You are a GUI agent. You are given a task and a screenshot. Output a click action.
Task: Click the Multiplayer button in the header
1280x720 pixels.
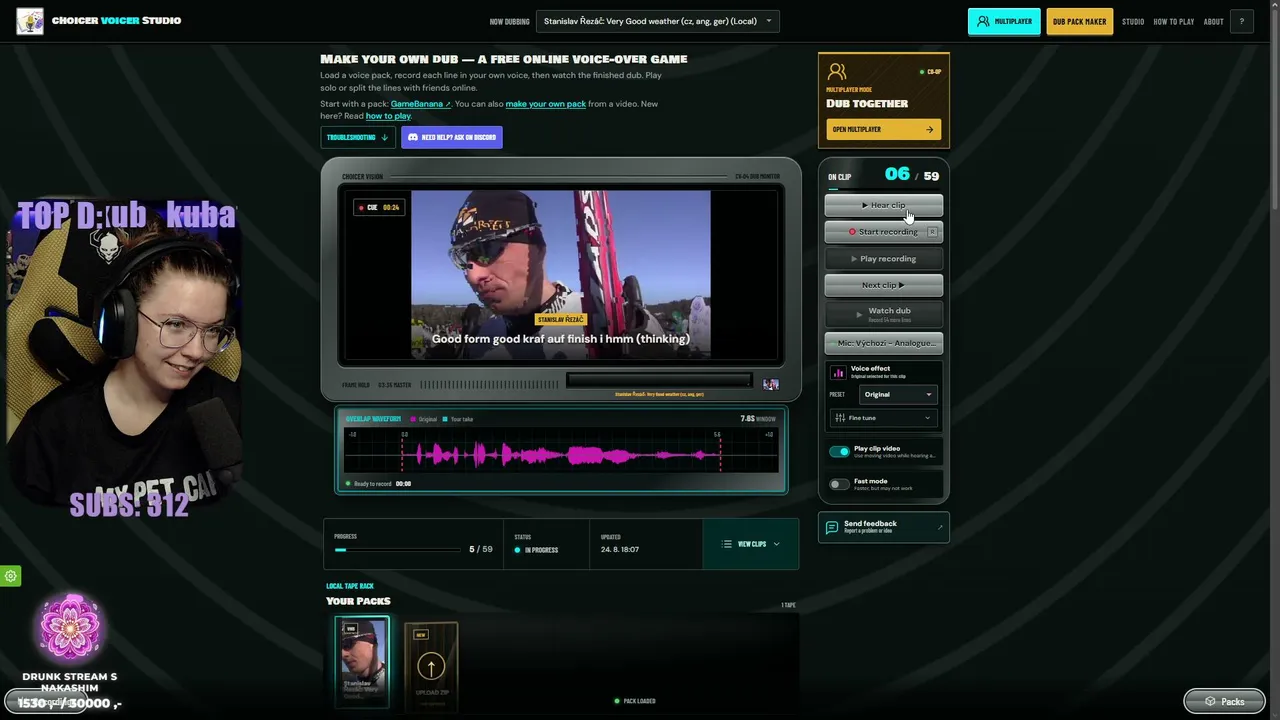[1004, 21]
